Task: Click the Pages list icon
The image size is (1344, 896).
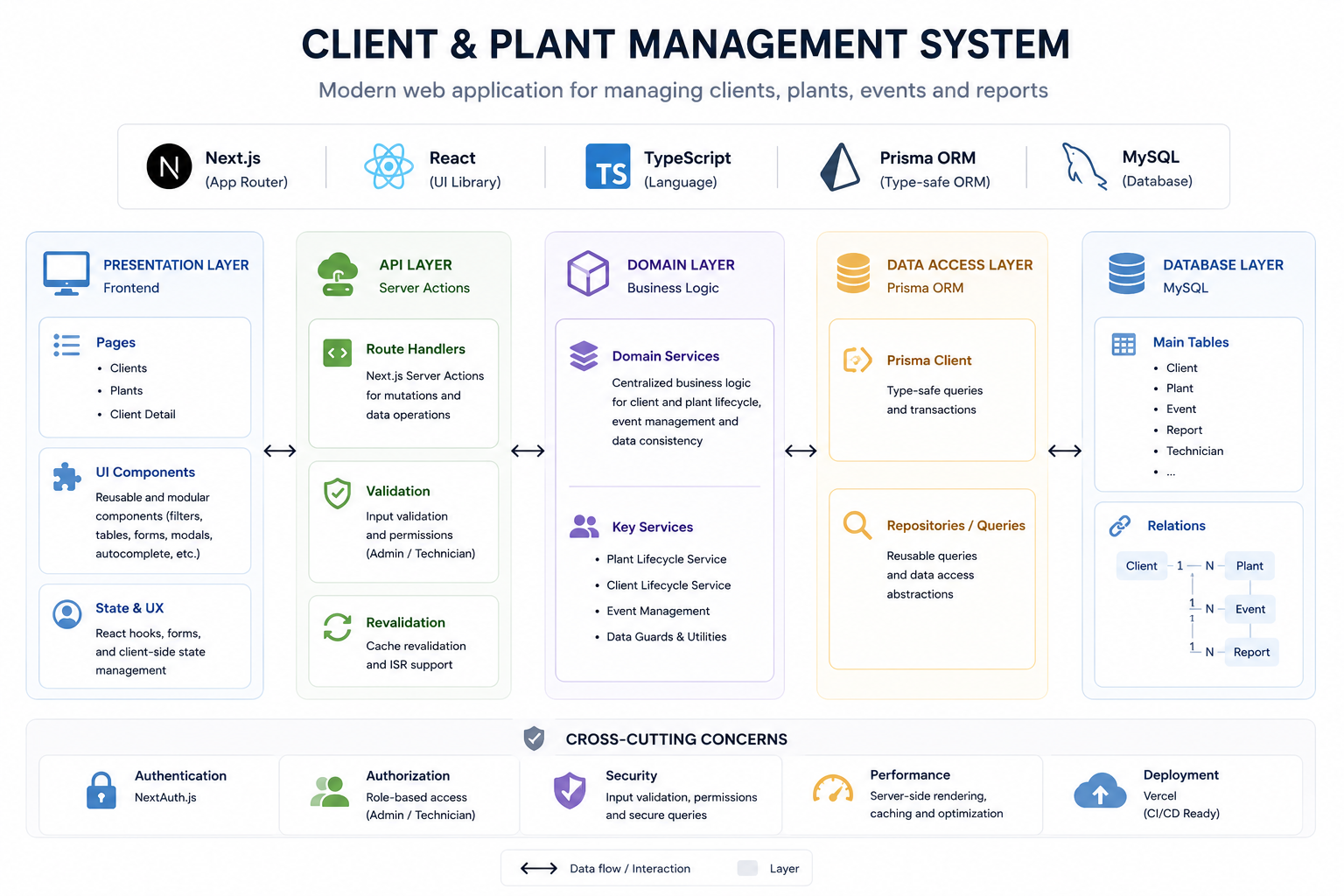Action: (66, 345)
